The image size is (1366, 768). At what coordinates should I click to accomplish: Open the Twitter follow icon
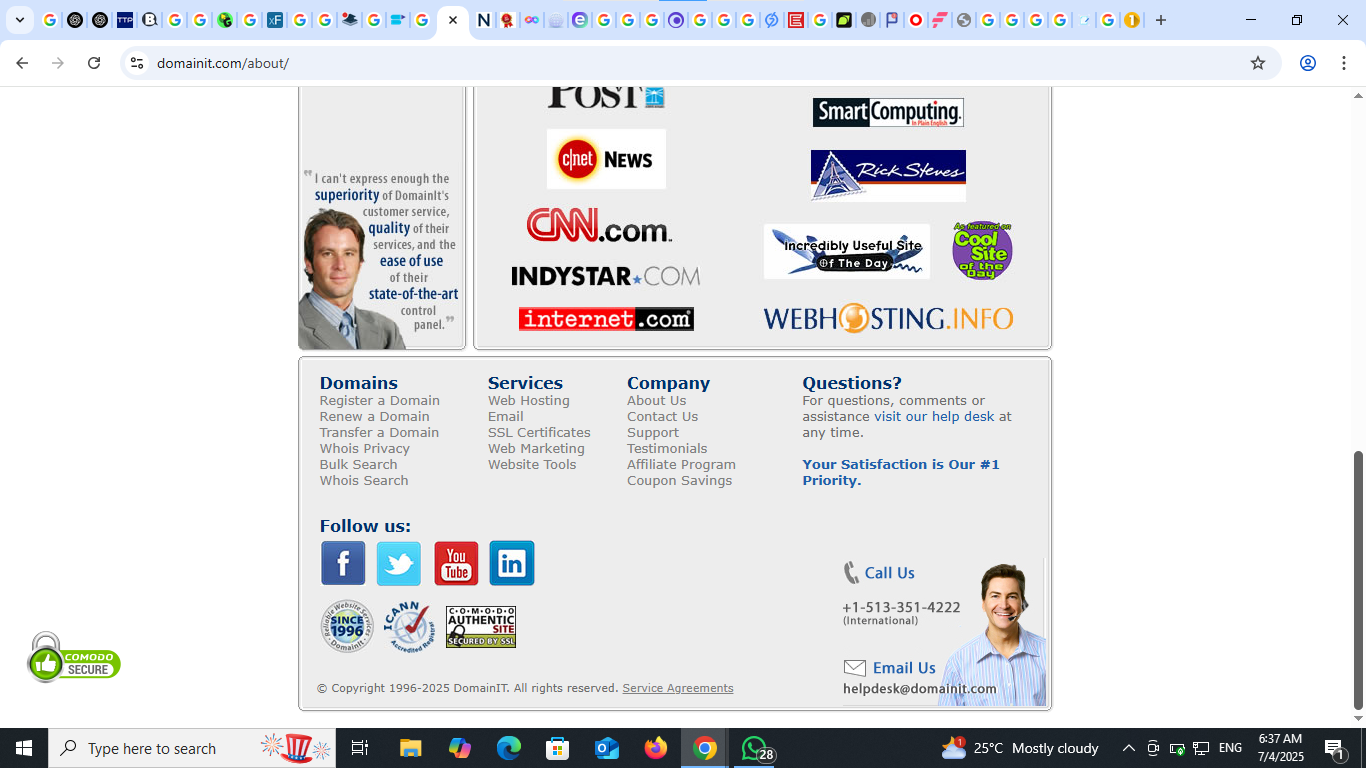[399, 563]
